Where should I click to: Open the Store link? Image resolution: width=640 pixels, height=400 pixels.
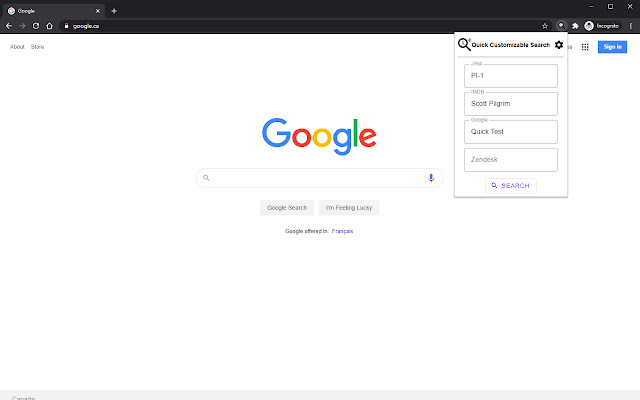tap(38, 47)
